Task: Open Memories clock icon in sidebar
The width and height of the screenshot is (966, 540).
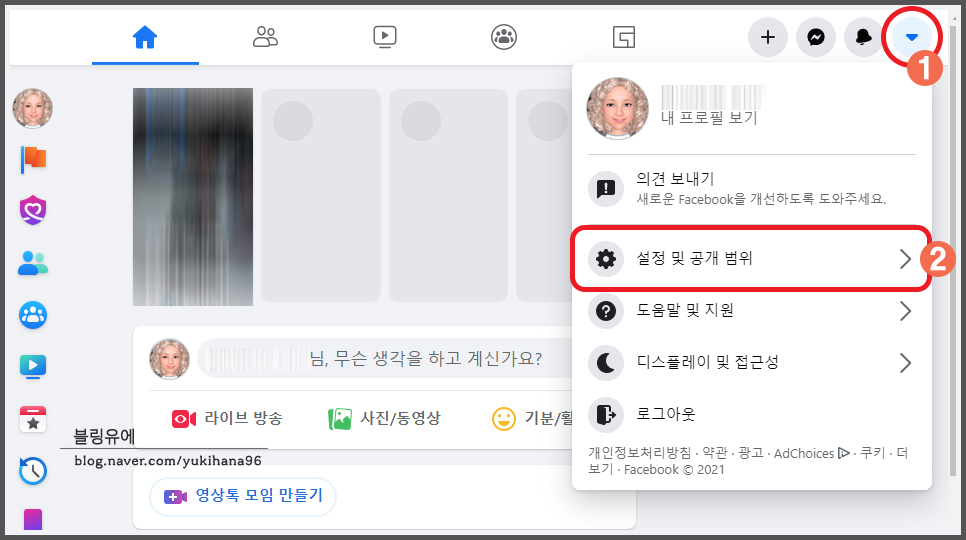Action: (33, 471)
